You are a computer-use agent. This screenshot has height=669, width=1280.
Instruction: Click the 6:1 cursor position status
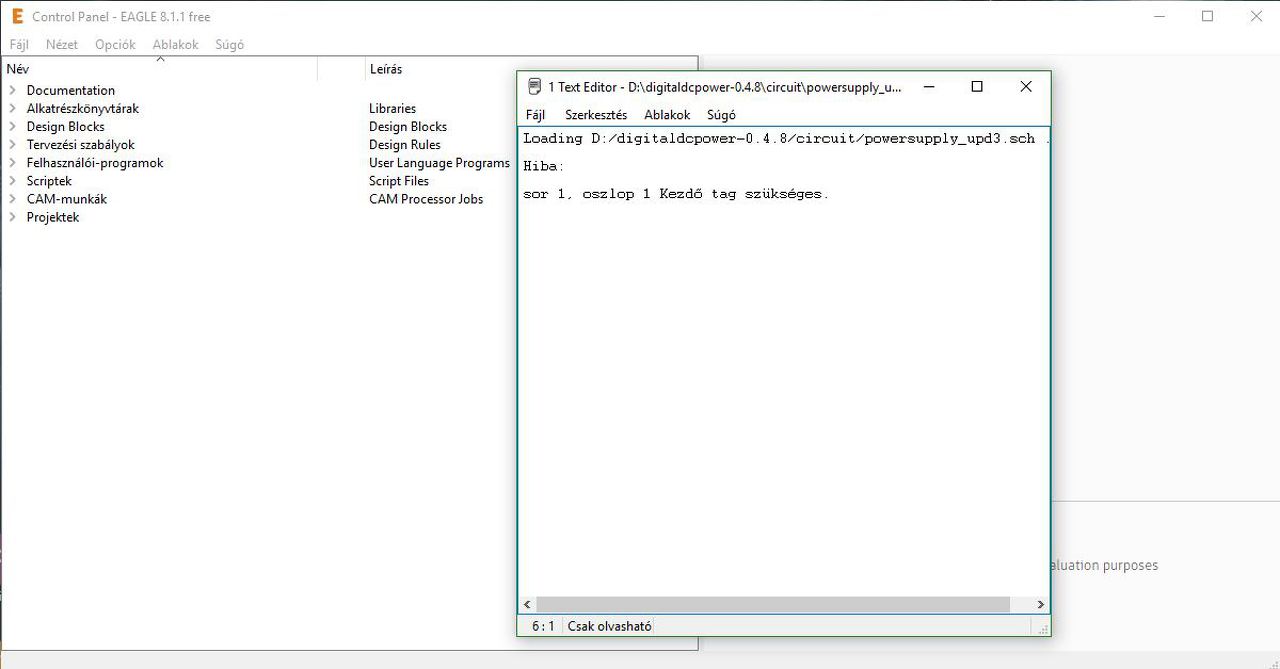coord(542,626)
